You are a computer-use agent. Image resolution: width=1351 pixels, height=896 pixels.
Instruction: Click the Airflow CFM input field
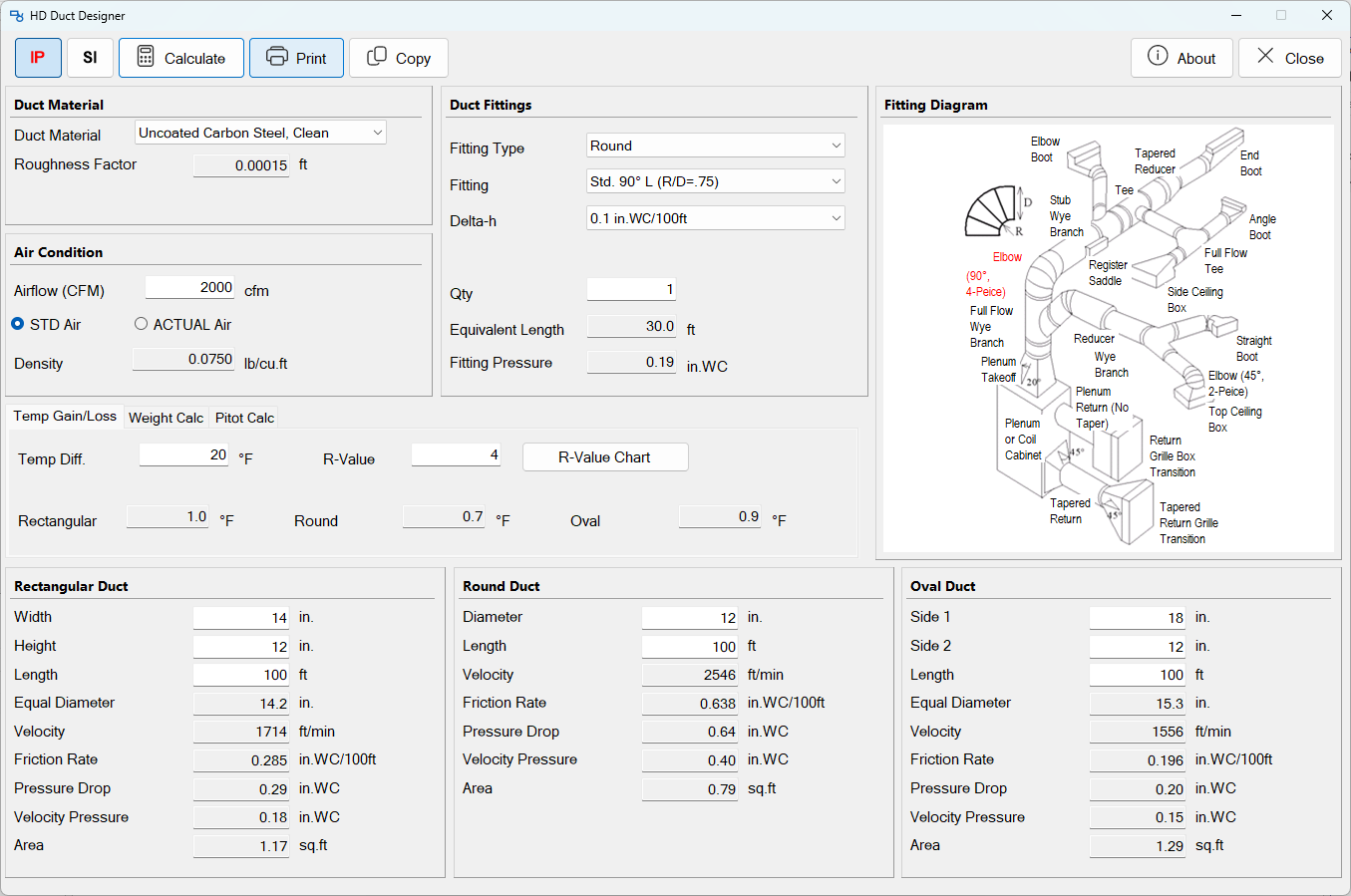point(190,288)
